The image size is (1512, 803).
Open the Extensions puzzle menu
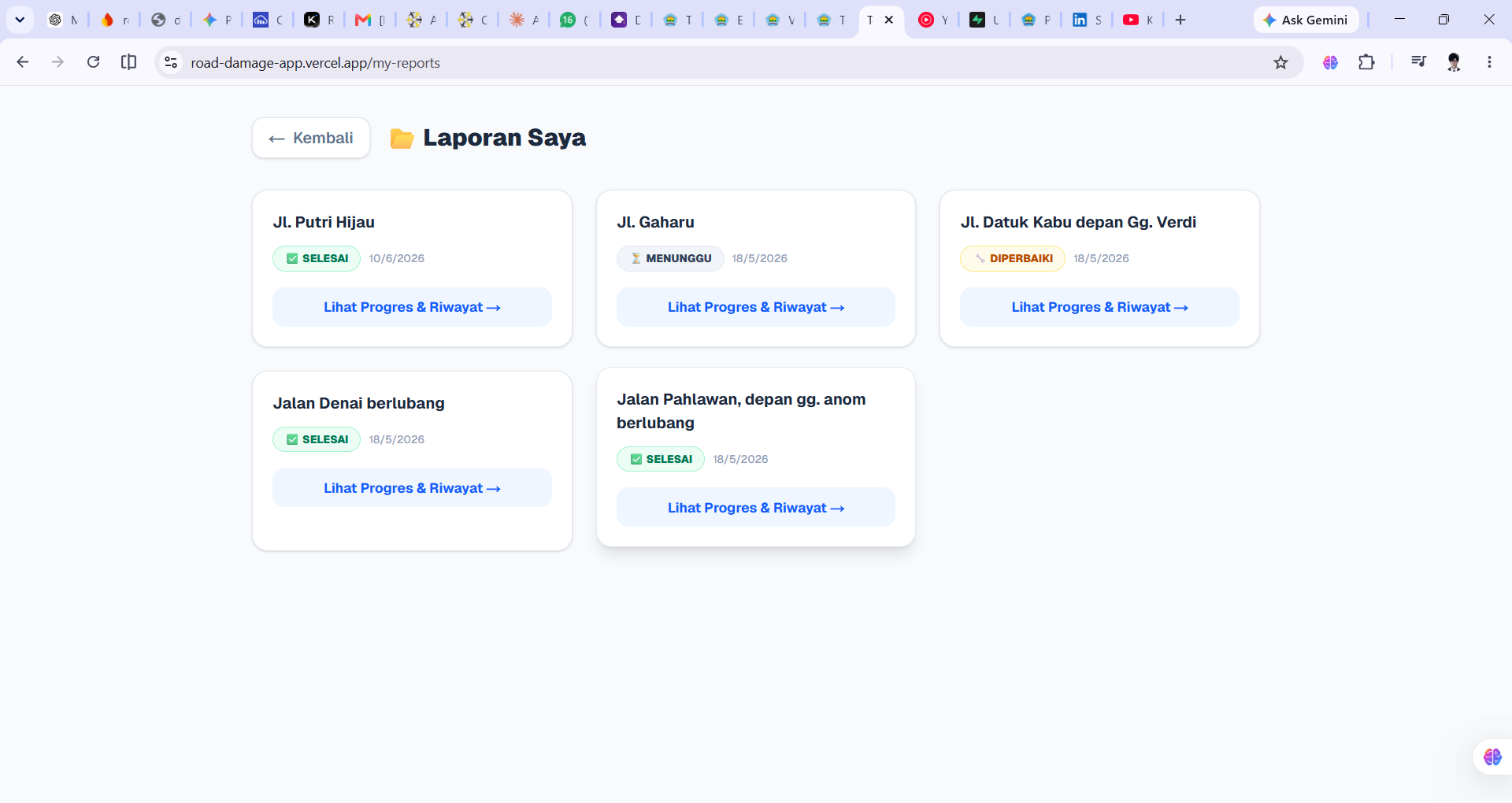tap(1366, 62)
